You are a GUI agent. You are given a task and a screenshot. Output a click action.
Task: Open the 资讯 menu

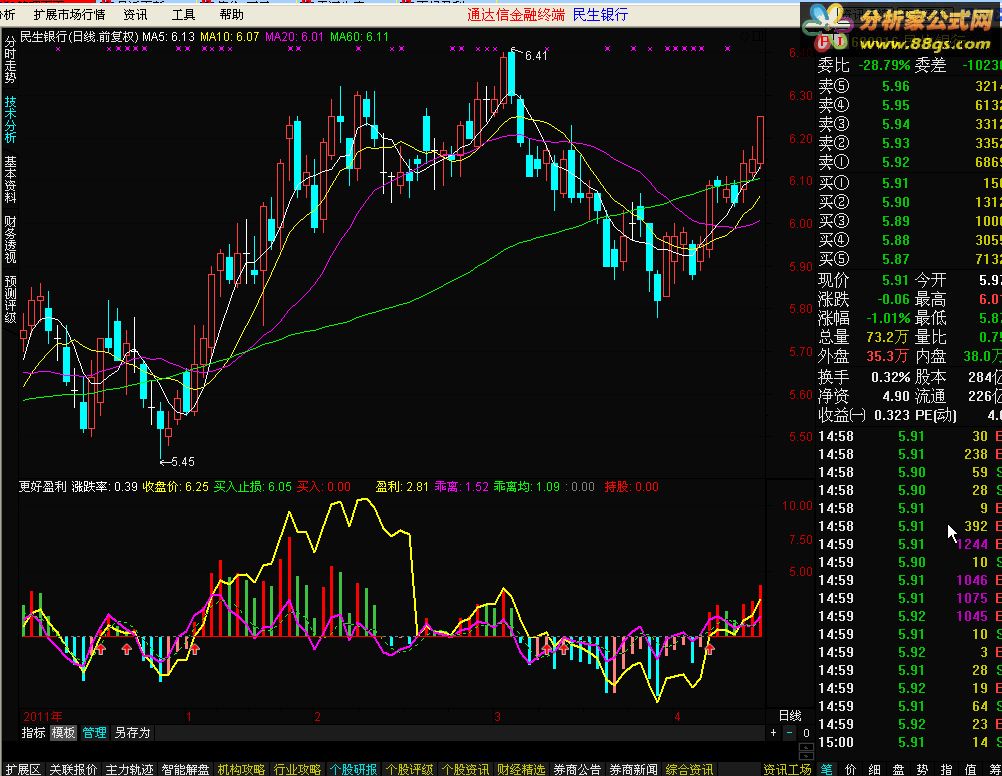click(135, 14)
